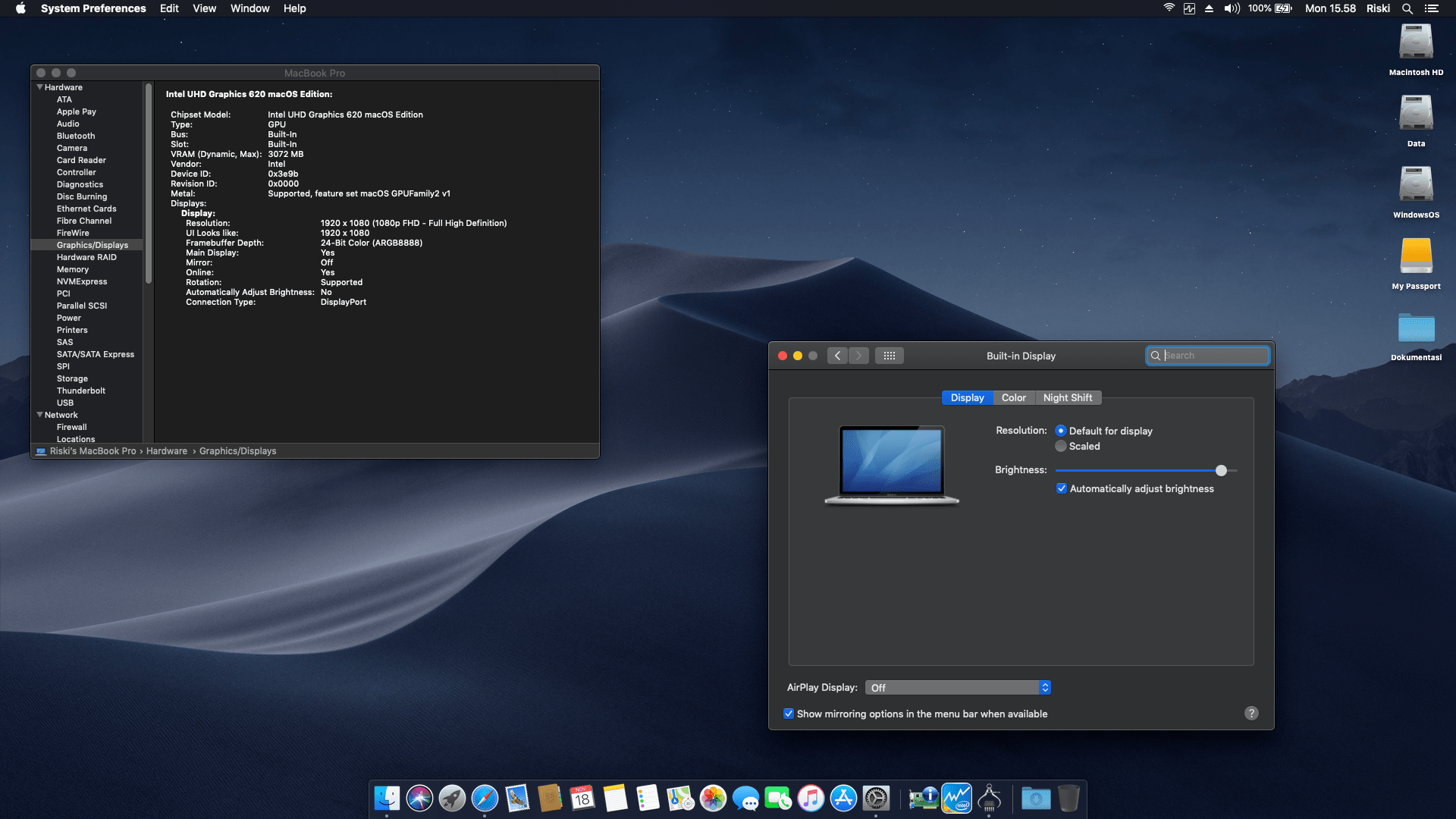The width and height of the screenshot is (1456, 819).
Task: Open the AirPlay Display dropdown
Action: [958, 688]
